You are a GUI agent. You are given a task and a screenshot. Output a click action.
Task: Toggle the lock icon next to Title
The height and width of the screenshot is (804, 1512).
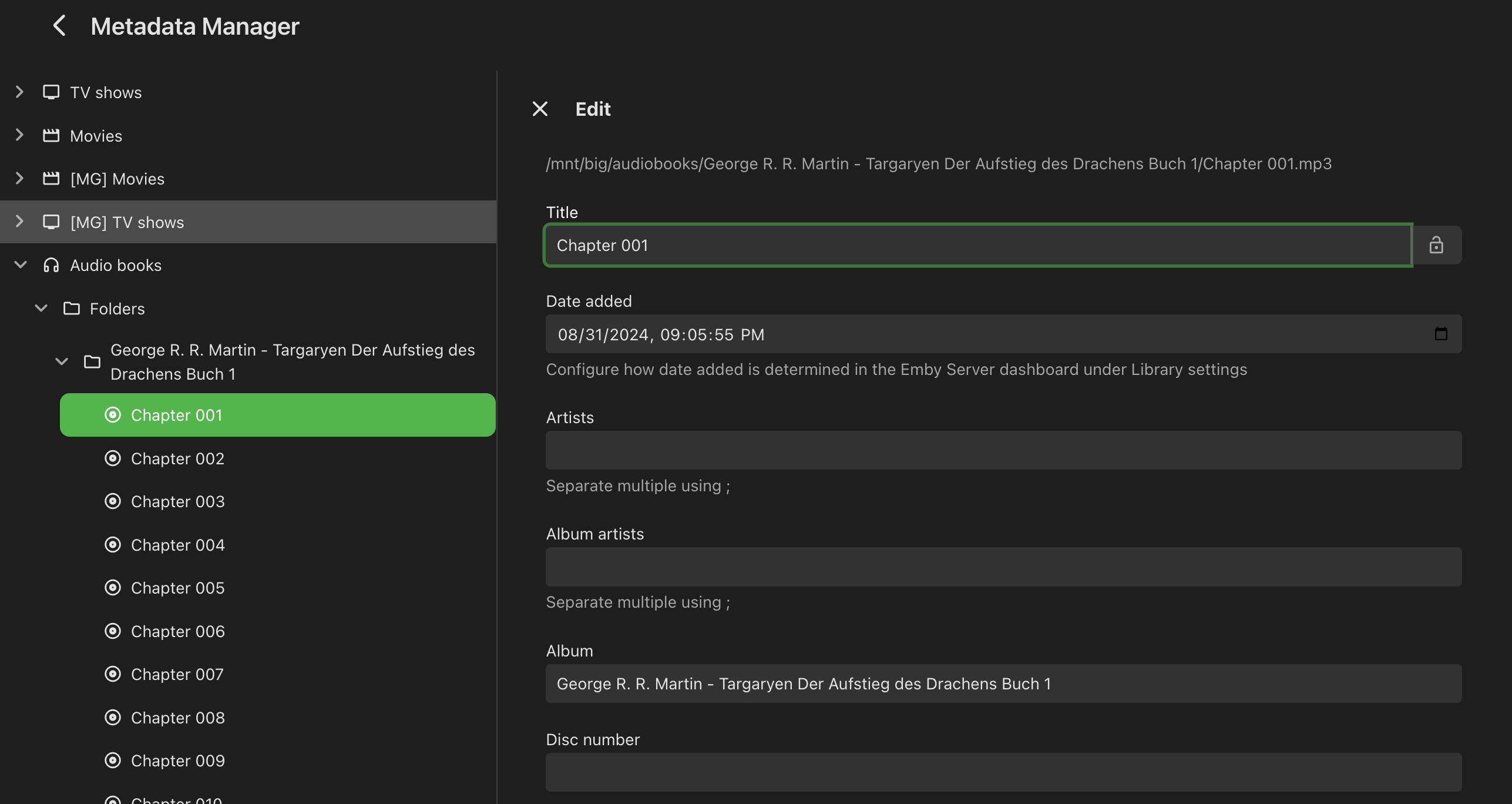(x=1436, y=245)
